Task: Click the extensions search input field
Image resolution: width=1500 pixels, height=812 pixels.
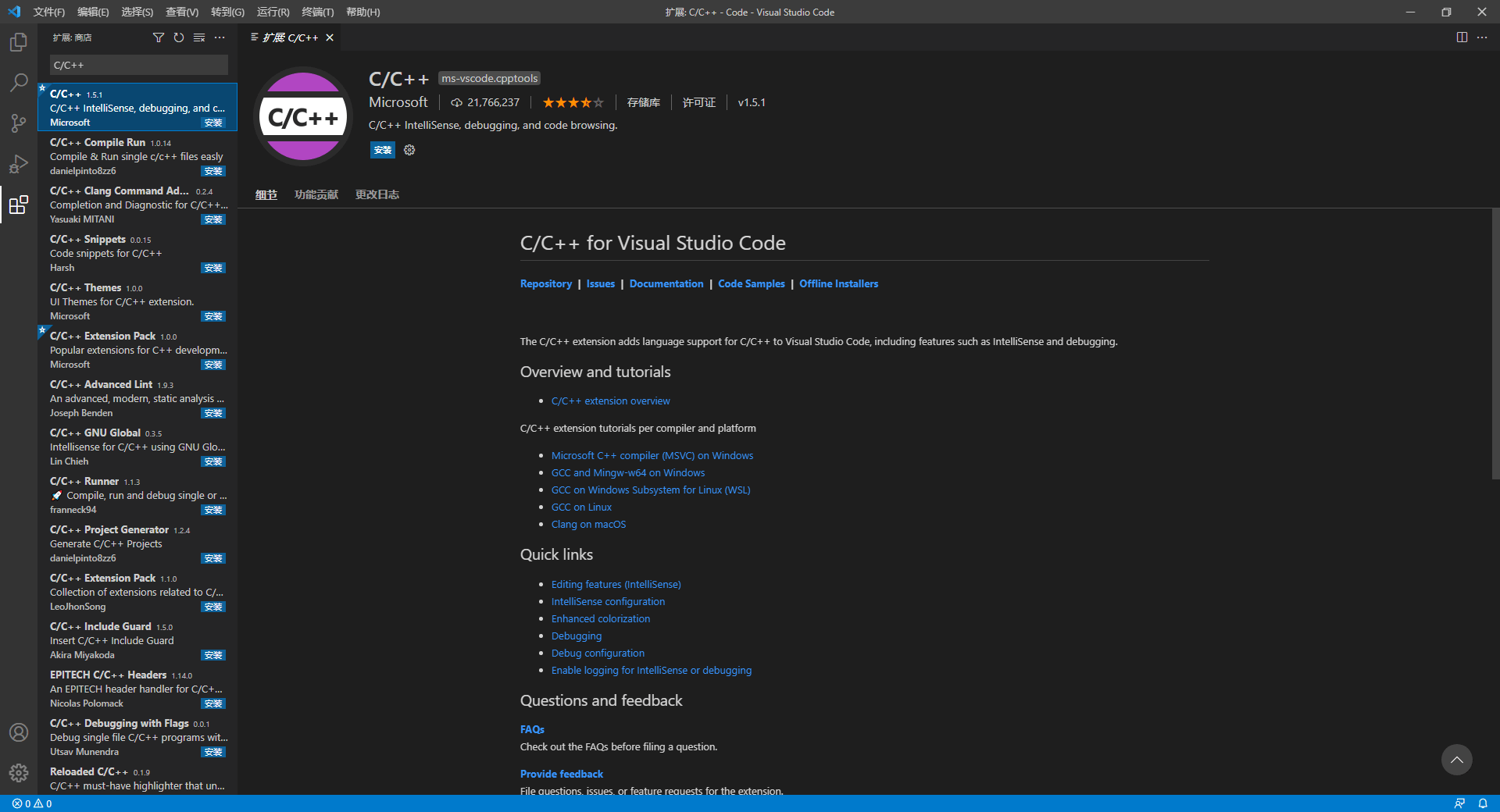Action: [138, 65]
